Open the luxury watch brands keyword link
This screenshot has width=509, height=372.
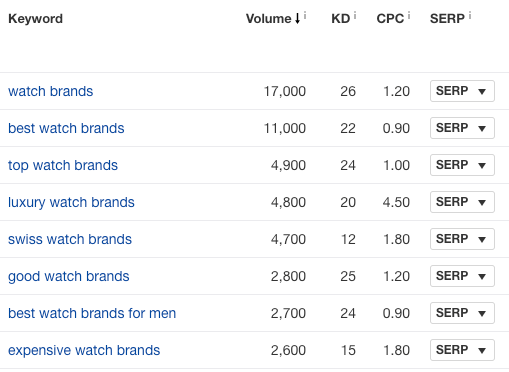[71, 202]
